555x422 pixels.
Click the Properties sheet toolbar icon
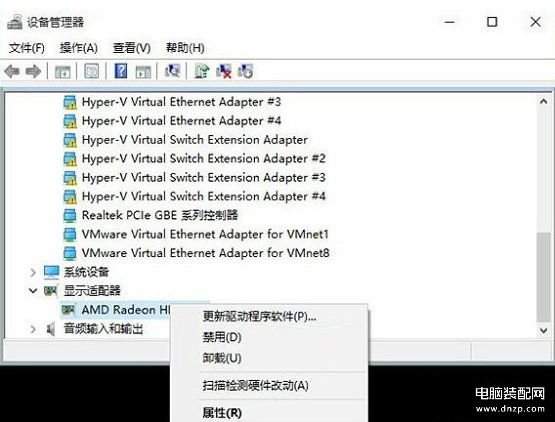coord(91,71)
